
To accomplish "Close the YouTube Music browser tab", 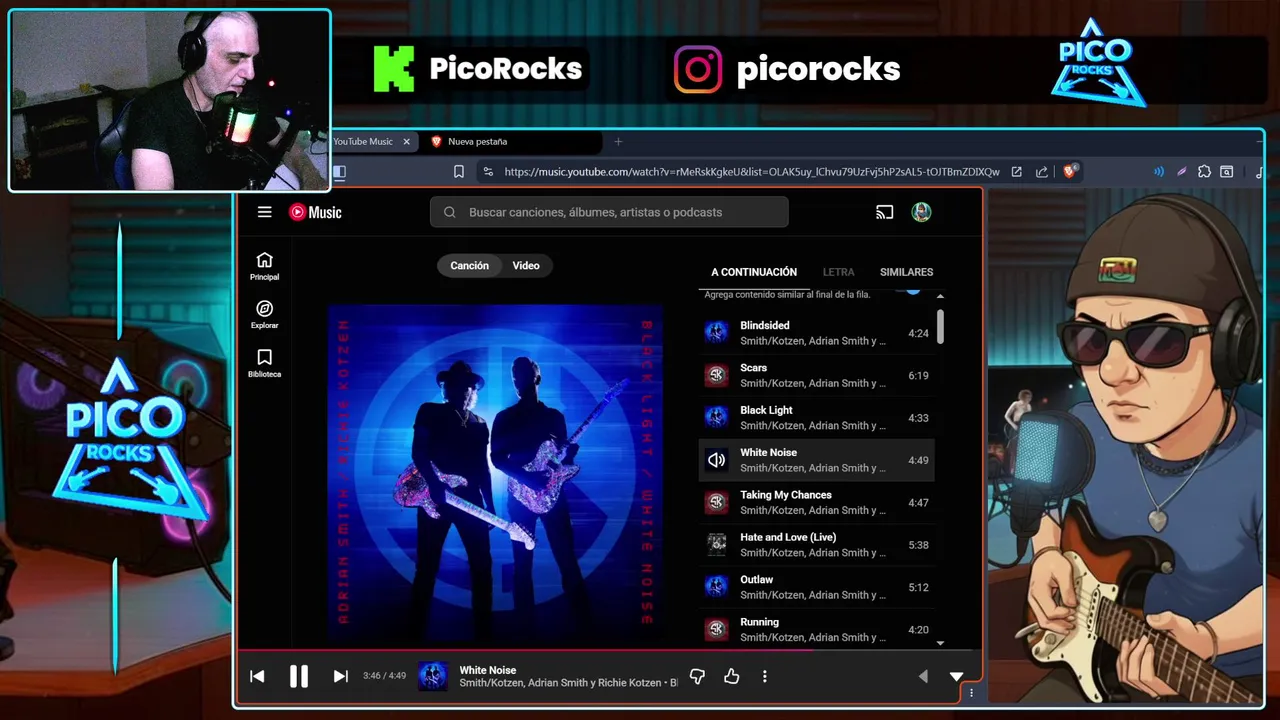I will pyautogui.click(x=406, y=142).
